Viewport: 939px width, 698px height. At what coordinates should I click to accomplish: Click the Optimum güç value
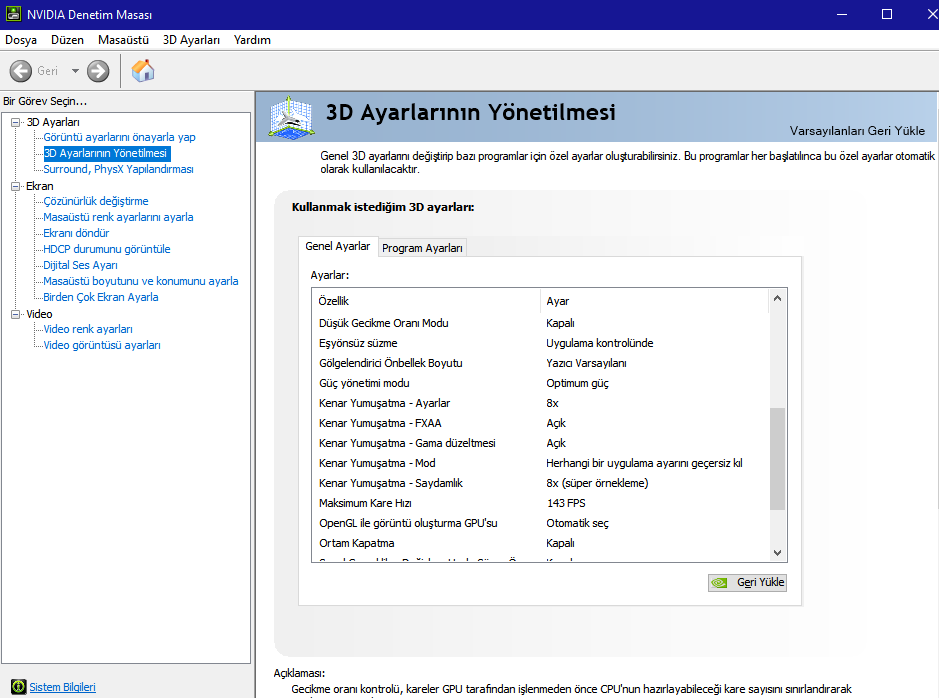point(577,384)
